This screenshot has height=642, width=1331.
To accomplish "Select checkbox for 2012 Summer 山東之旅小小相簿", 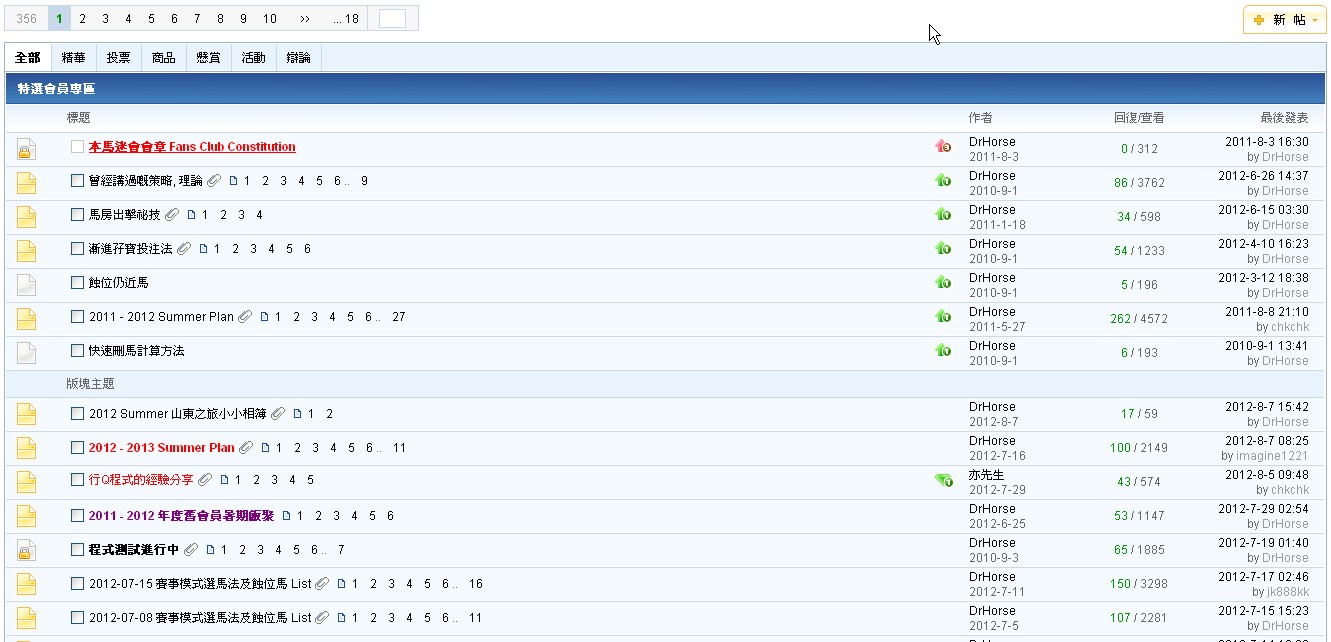I will pyautogui.click(x=77, y=414).
